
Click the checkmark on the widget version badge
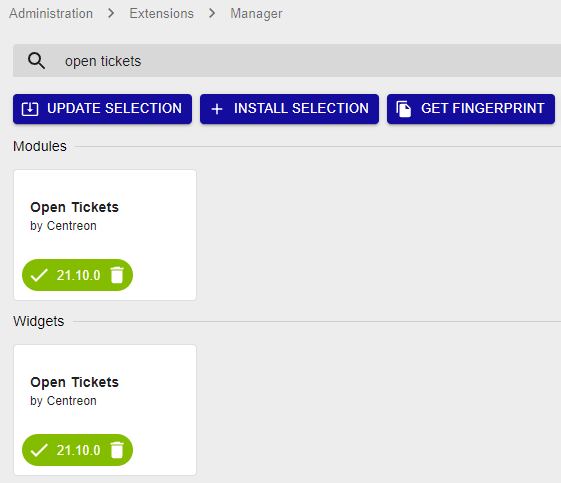coord(39,450)
